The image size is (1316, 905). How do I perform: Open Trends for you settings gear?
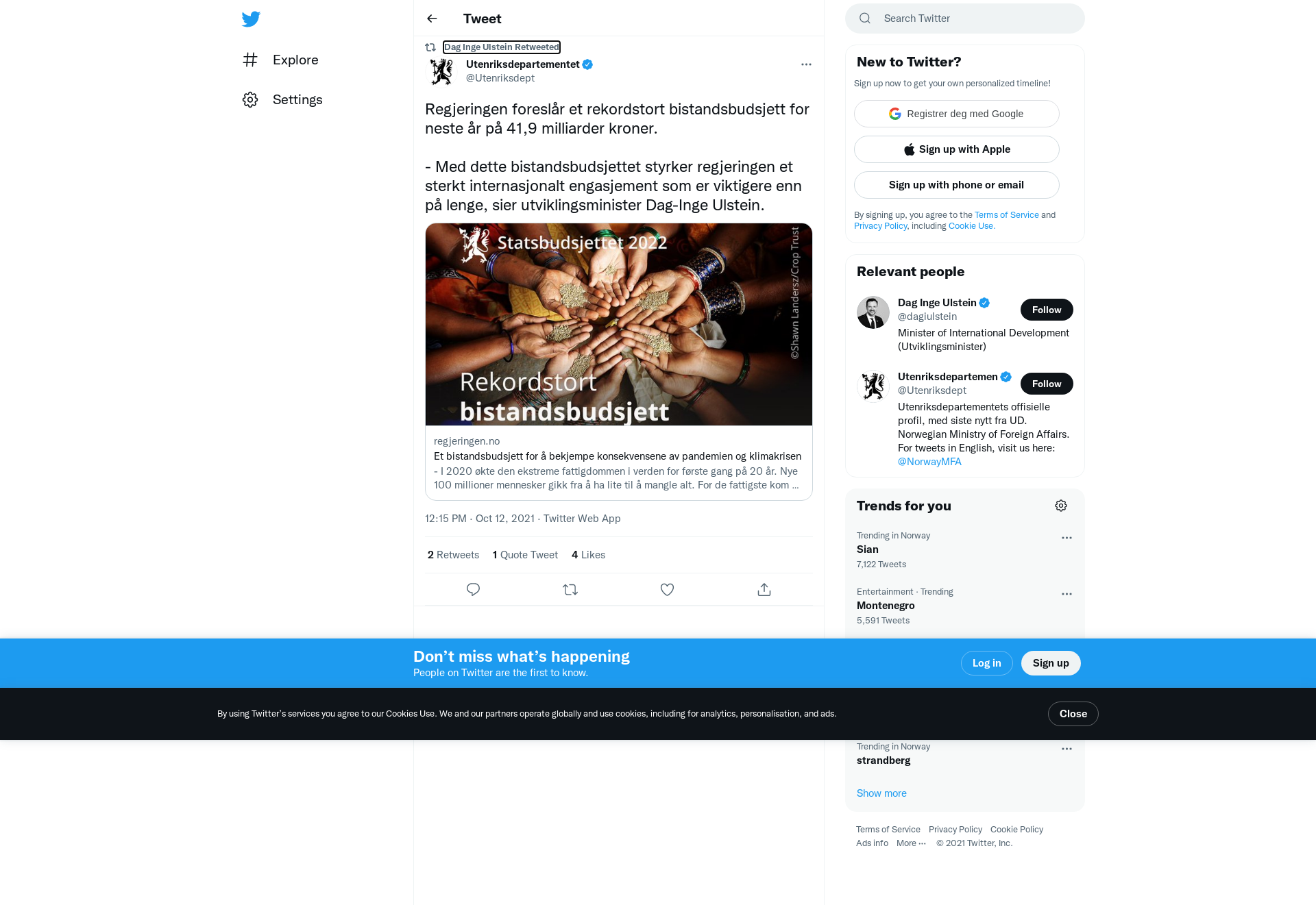(1061, 506)
